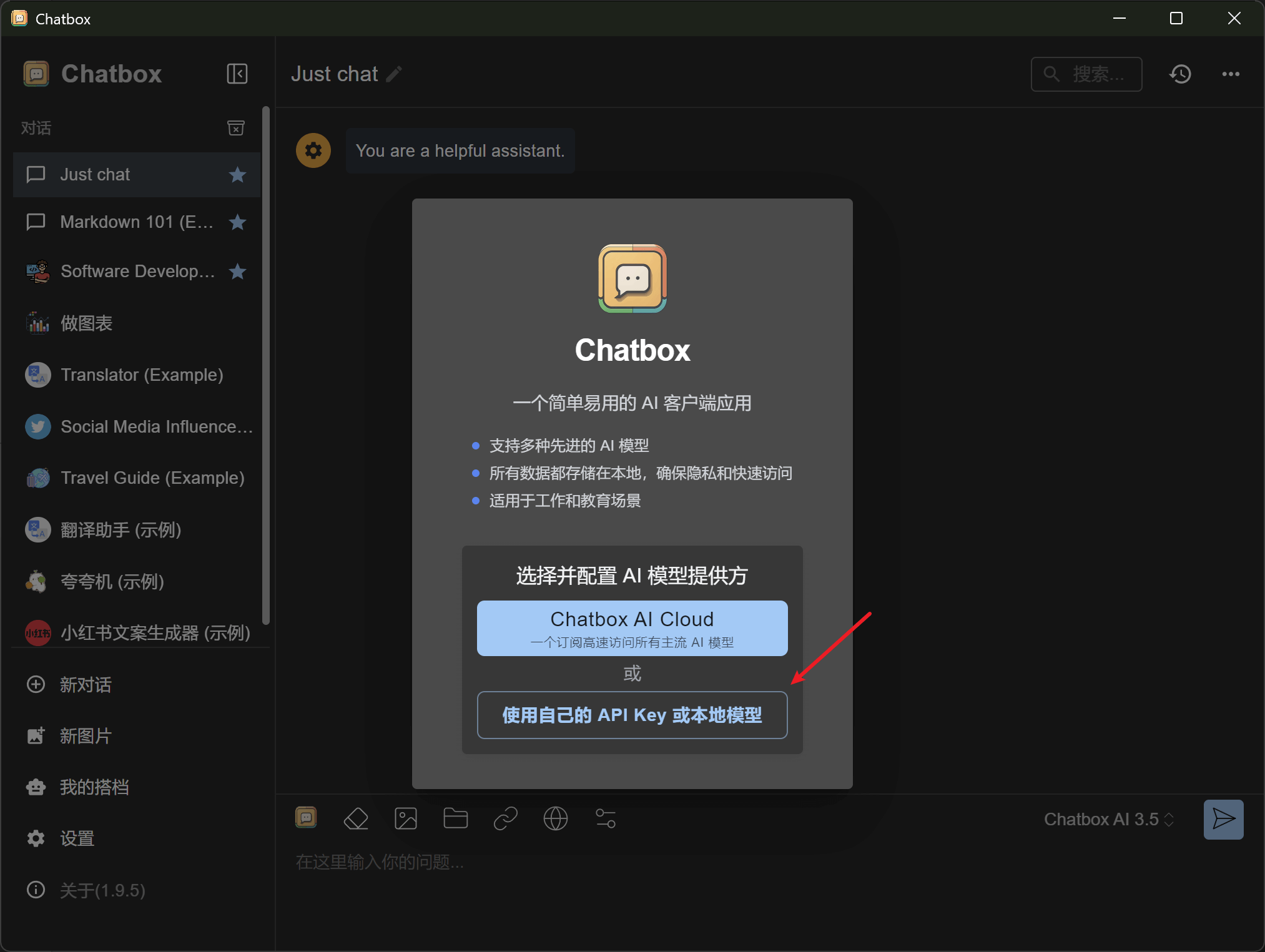
Task: Open the chat history clock icon
Action: point(1180,74)
